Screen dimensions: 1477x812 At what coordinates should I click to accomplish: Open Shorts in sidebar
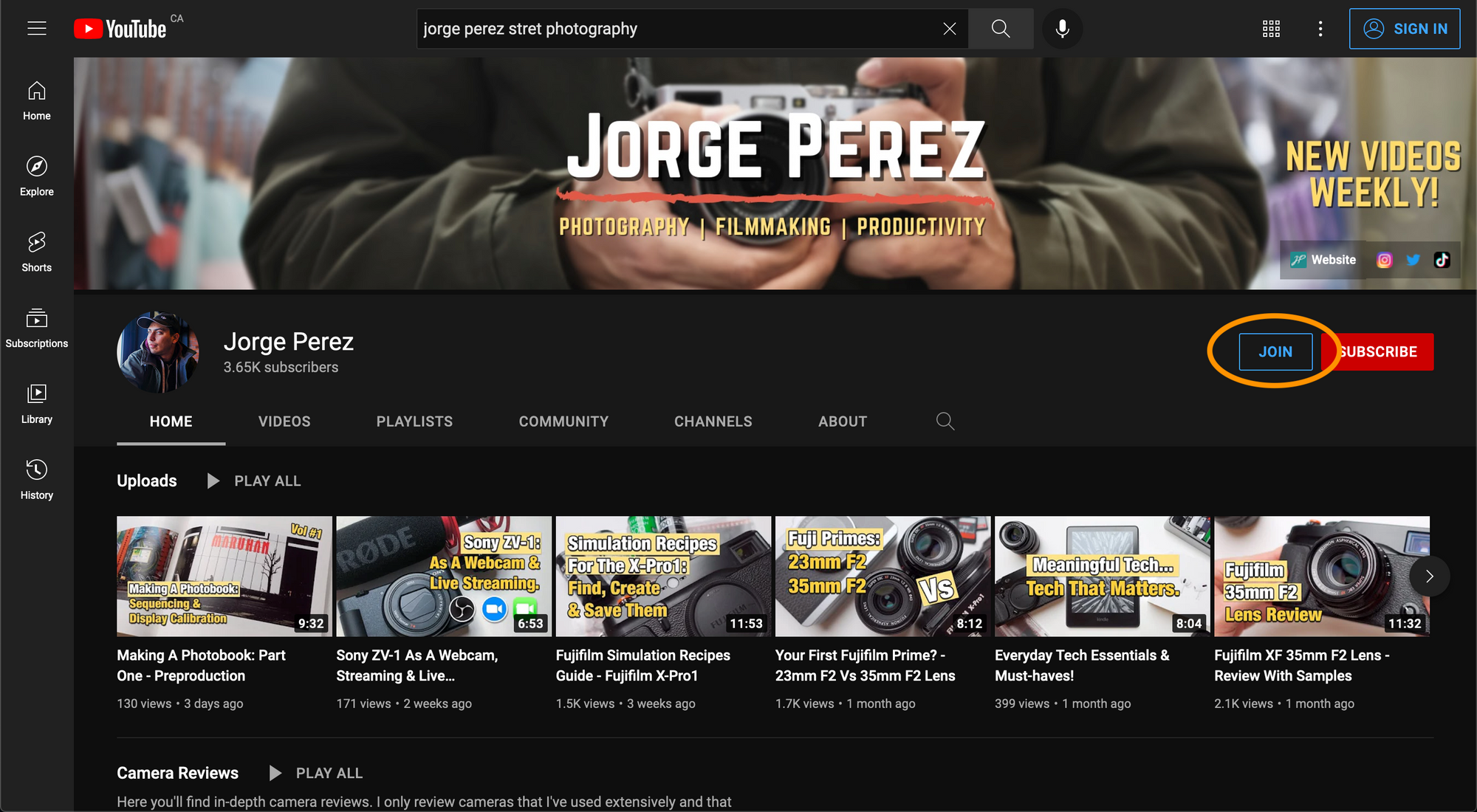tap(37, 252)
